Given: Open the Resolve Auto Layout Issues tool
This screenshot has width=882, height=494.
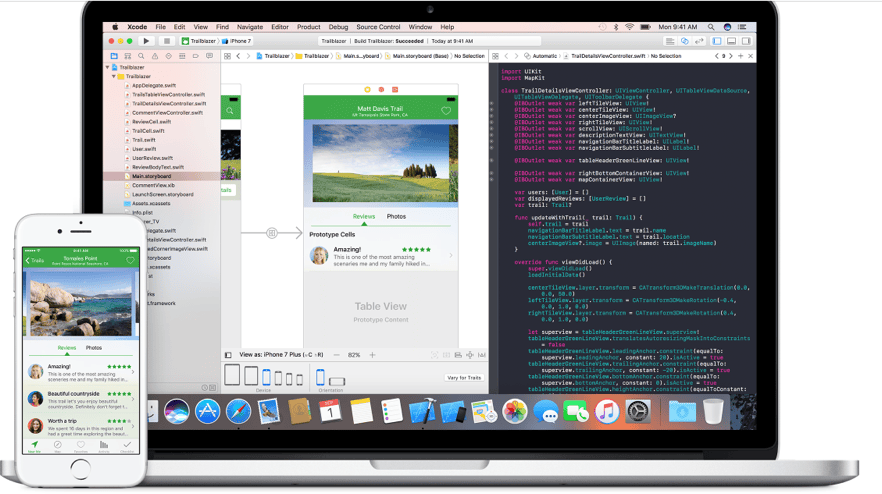Looking at the screenshot, I should 482,355.
